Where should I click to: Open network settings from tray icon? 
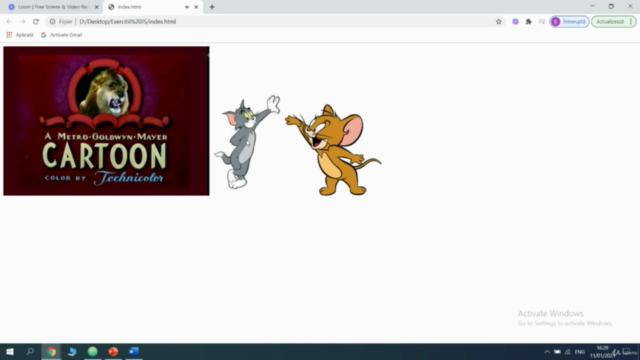pyautogui.click(x=568, y=352)
